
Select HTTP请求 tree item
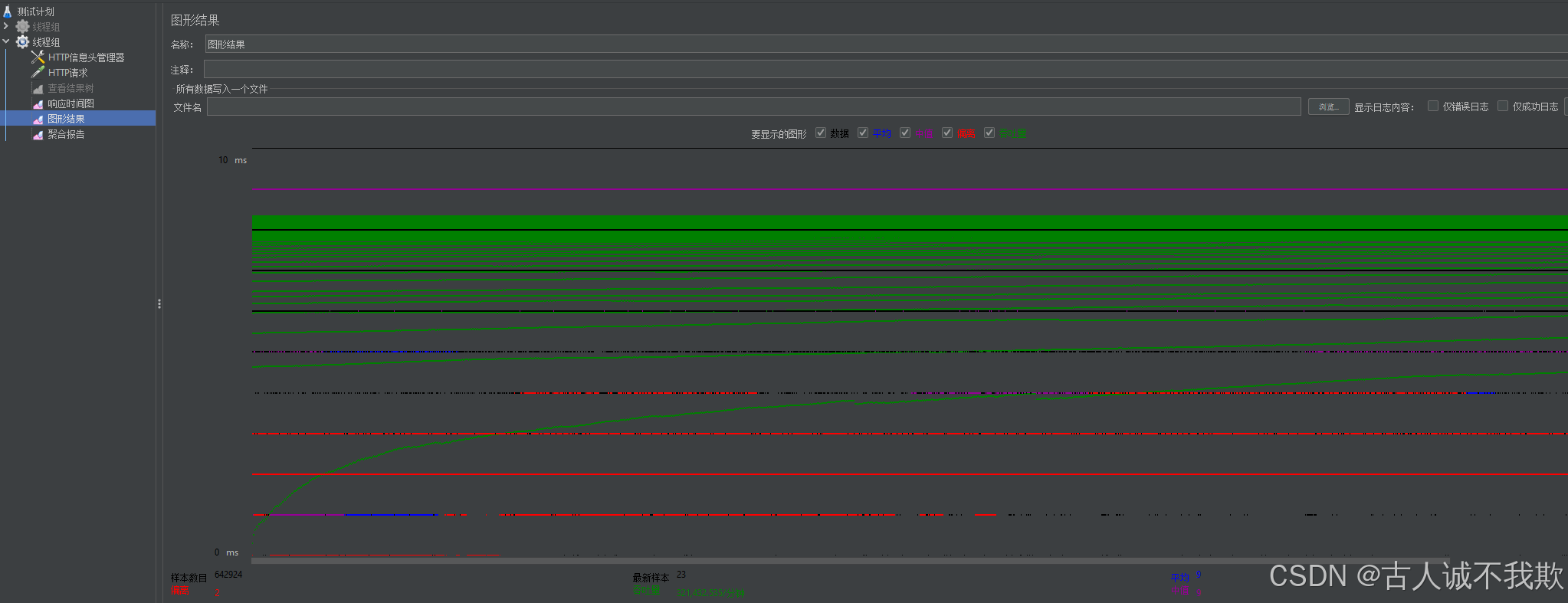pyautogui.click(x=67, y=73)
